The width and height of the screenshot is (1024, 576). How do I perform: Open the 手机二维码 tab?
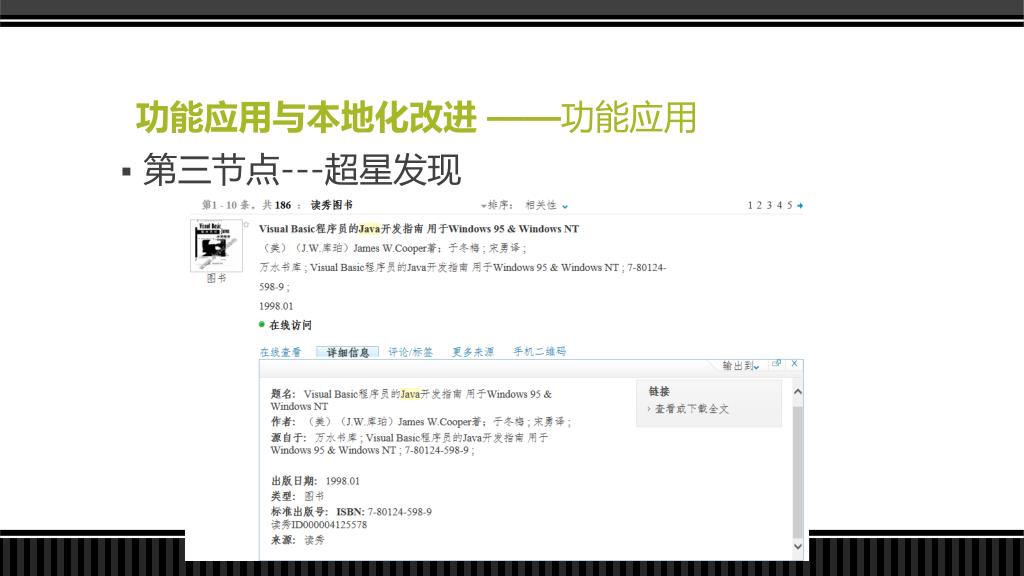pyautogui.click(x=539, y=351)
